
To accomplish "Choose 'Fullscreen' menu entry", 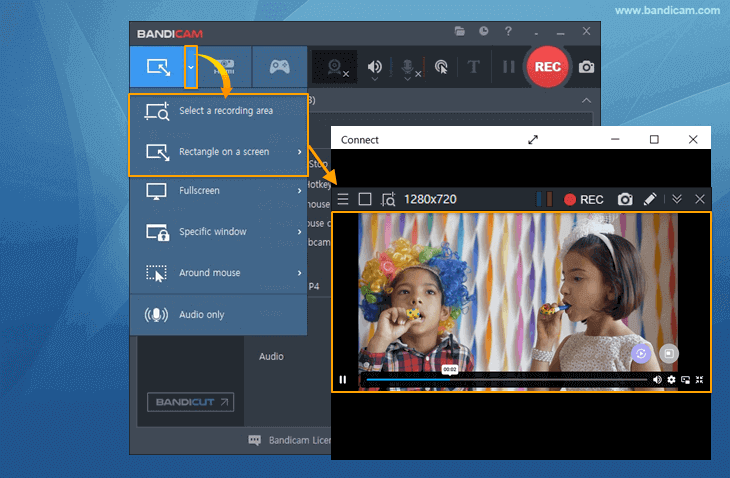I will click(219, 191).
